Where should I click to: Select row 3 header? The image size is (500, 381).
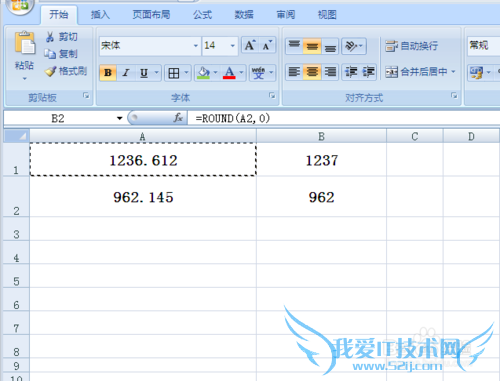point(16,229)
